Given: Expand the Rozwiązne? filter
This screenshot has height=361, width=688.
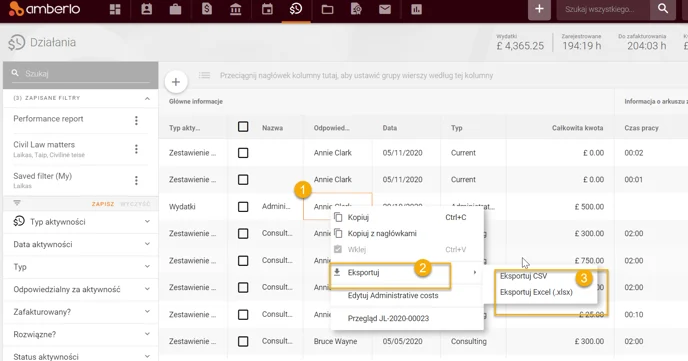Looking at the screenshot, I should (147, 334).
